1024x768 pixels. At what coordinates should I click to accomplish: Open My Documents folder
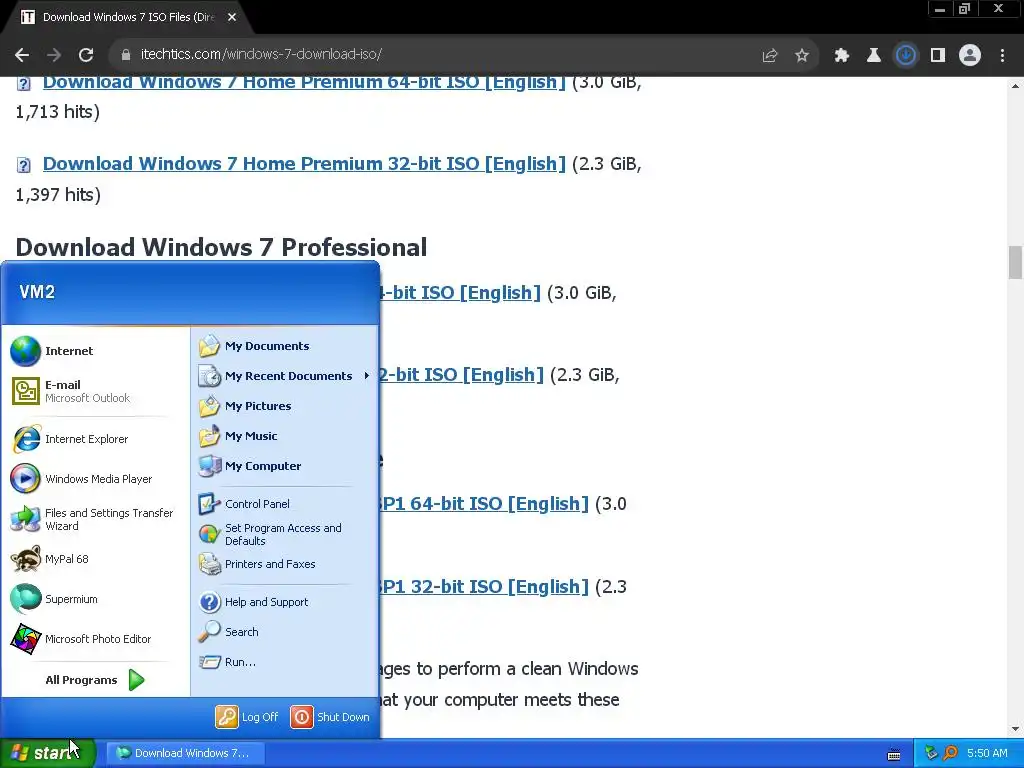point(285,346)
